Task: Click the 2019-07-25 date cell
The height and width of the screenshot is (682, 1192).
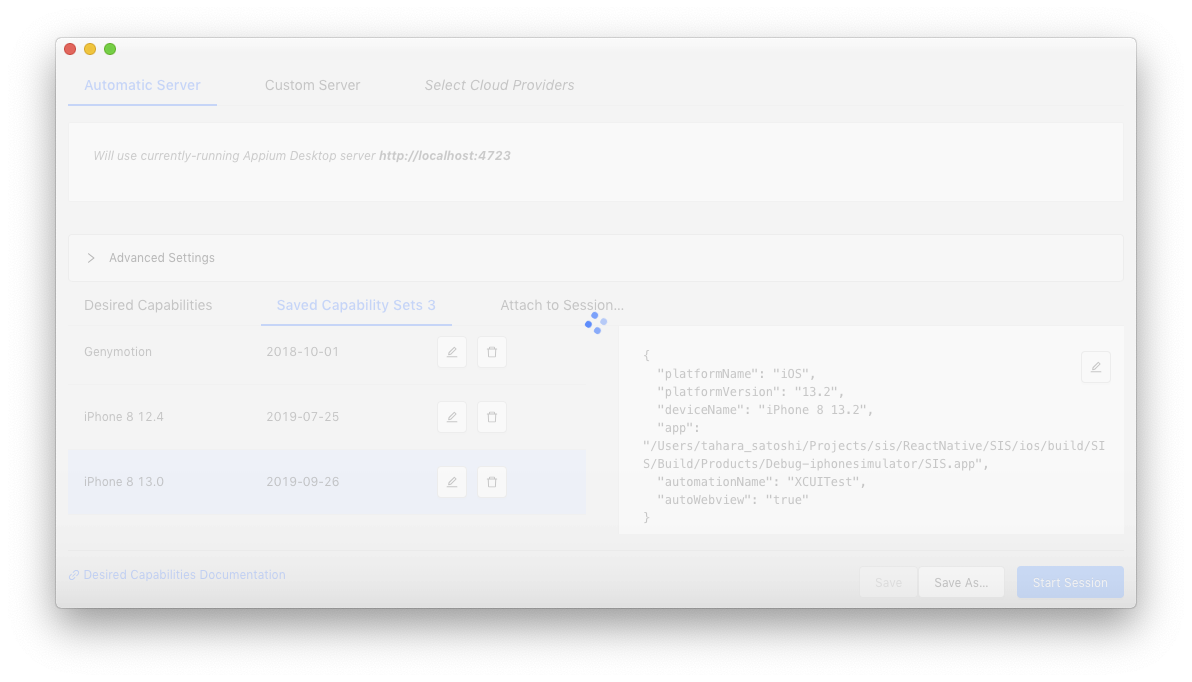Action: coord(303,417)
